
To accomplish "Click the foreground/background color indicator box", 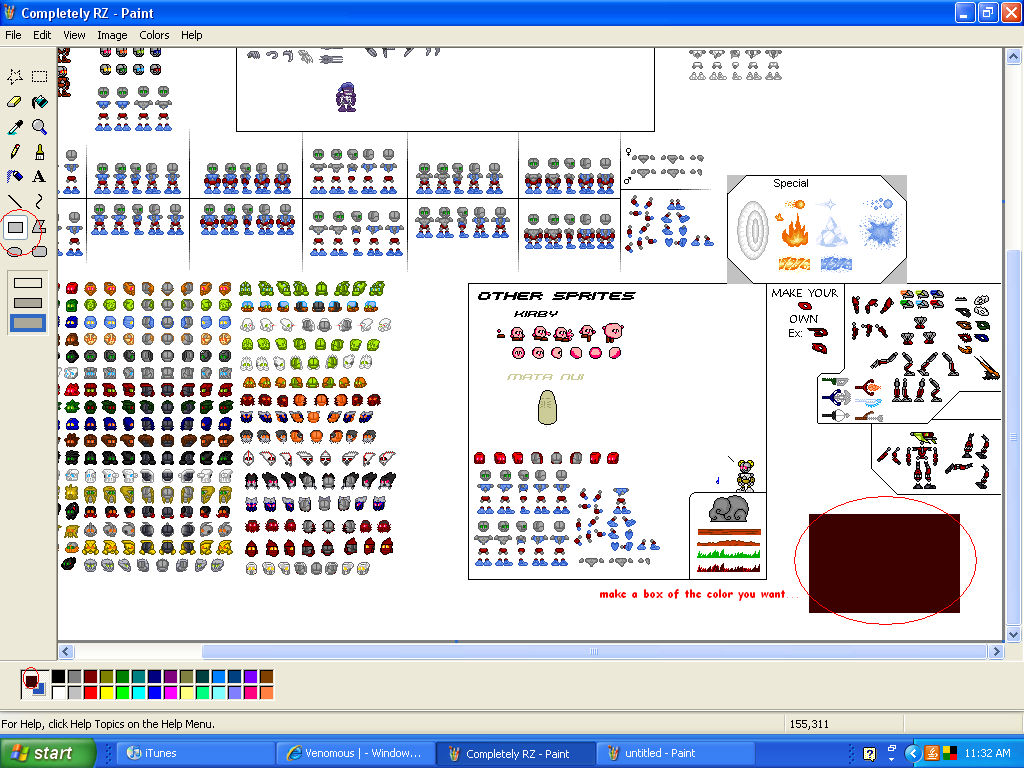I will [34, 684].
